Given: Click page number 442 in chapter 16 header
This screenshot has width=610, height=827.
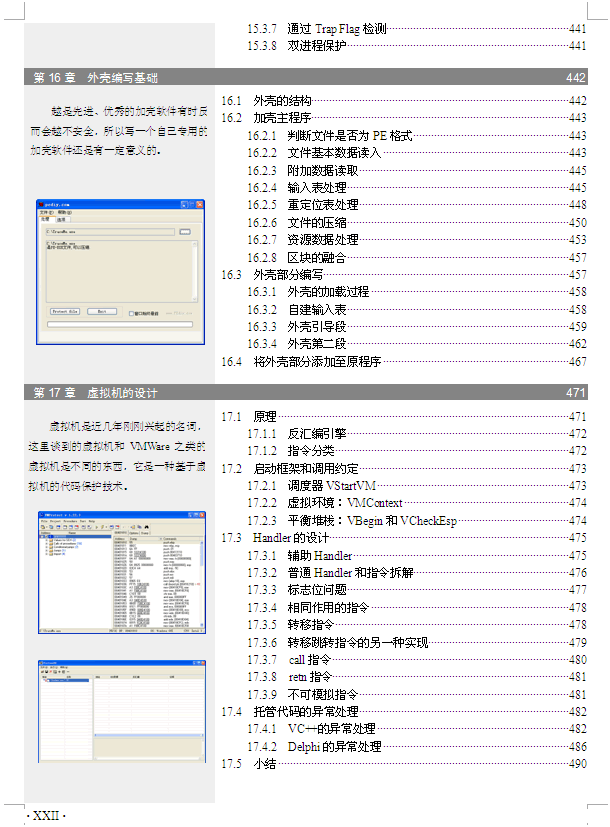Looking at the screenshot, I should 576,78.
